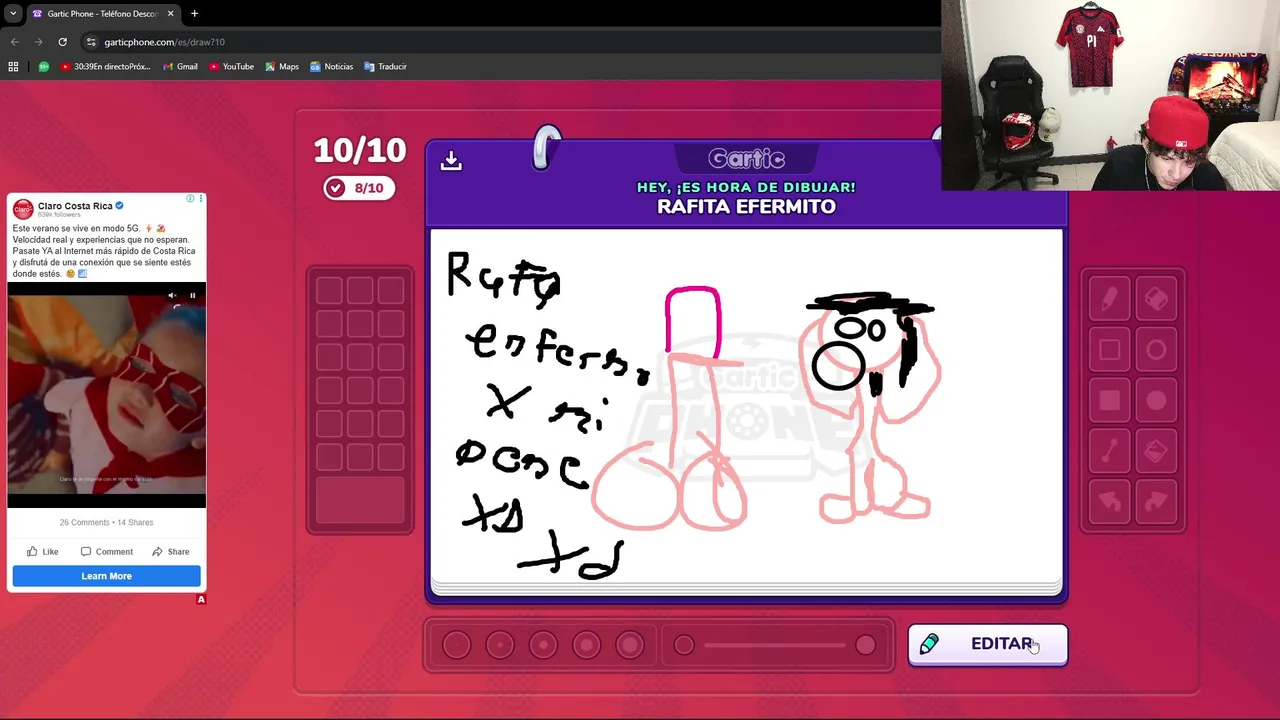The height and width of the screenshot is (720, 1280).
Task: Open the 30:39 En directo bookmark
Action: pyautogui.click(x=105, y=66)
